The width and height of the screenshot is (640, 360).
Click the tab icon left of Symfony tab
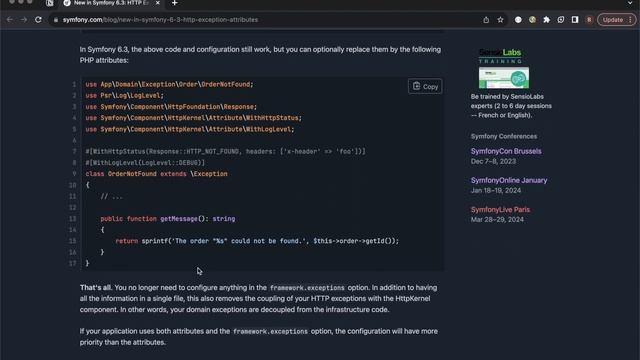pos(49,3)
